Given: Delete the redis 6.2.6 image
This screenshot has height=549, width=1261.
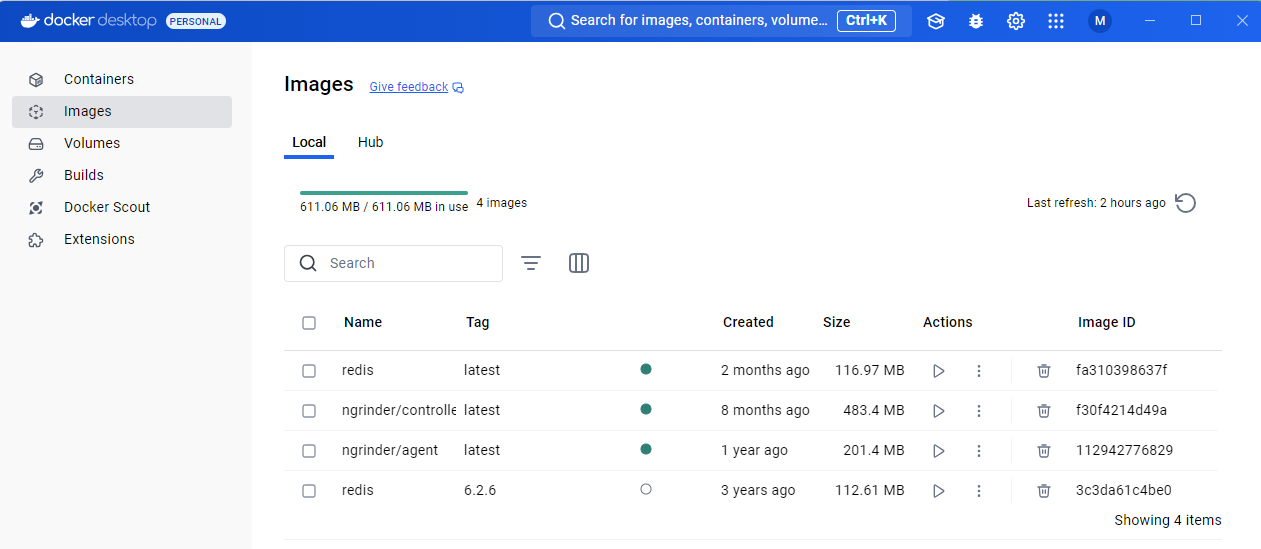Looking at the screenshot, I should (1044, 491).
